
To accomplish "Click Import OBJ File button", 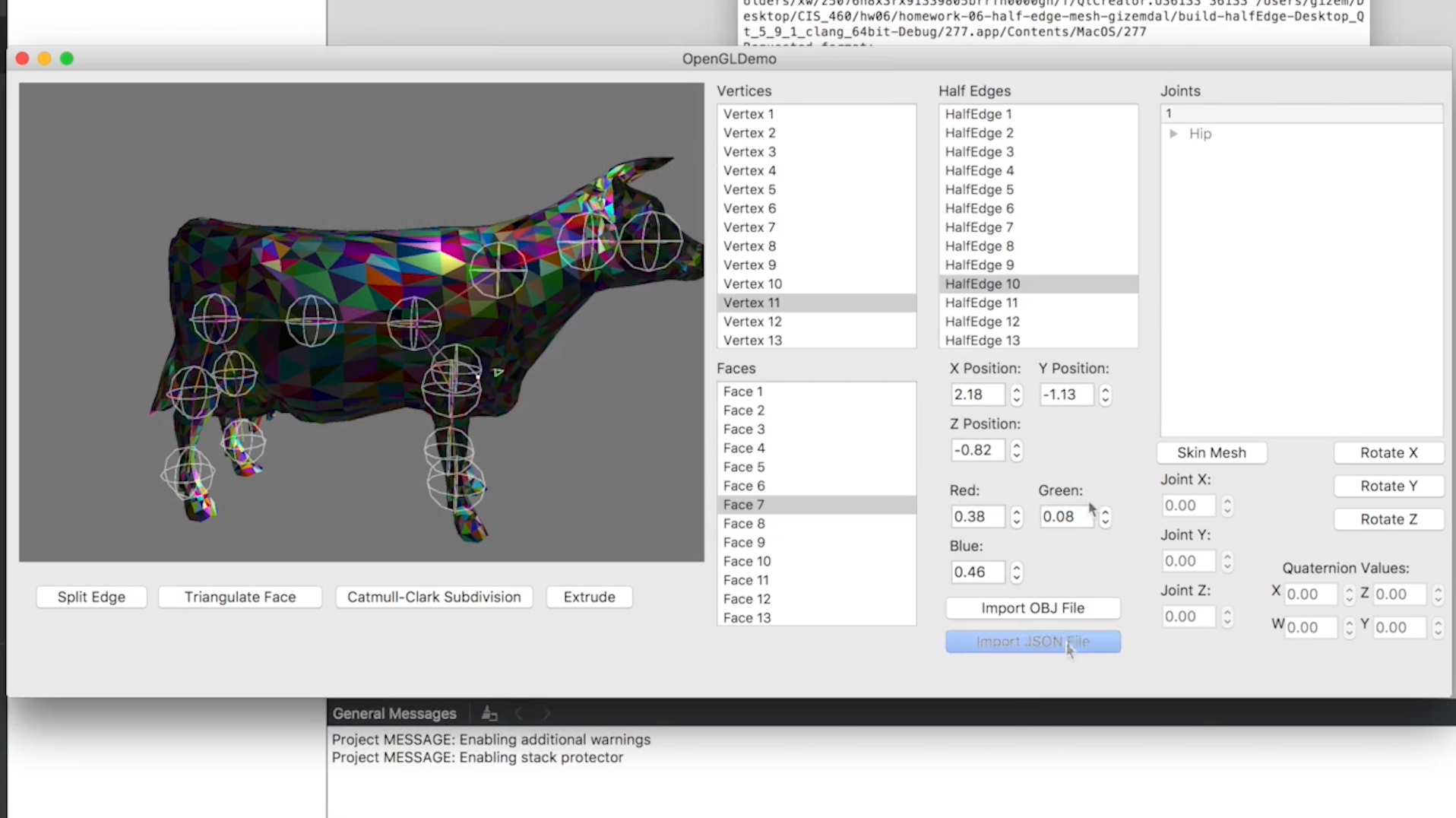I will [1033, 607].
